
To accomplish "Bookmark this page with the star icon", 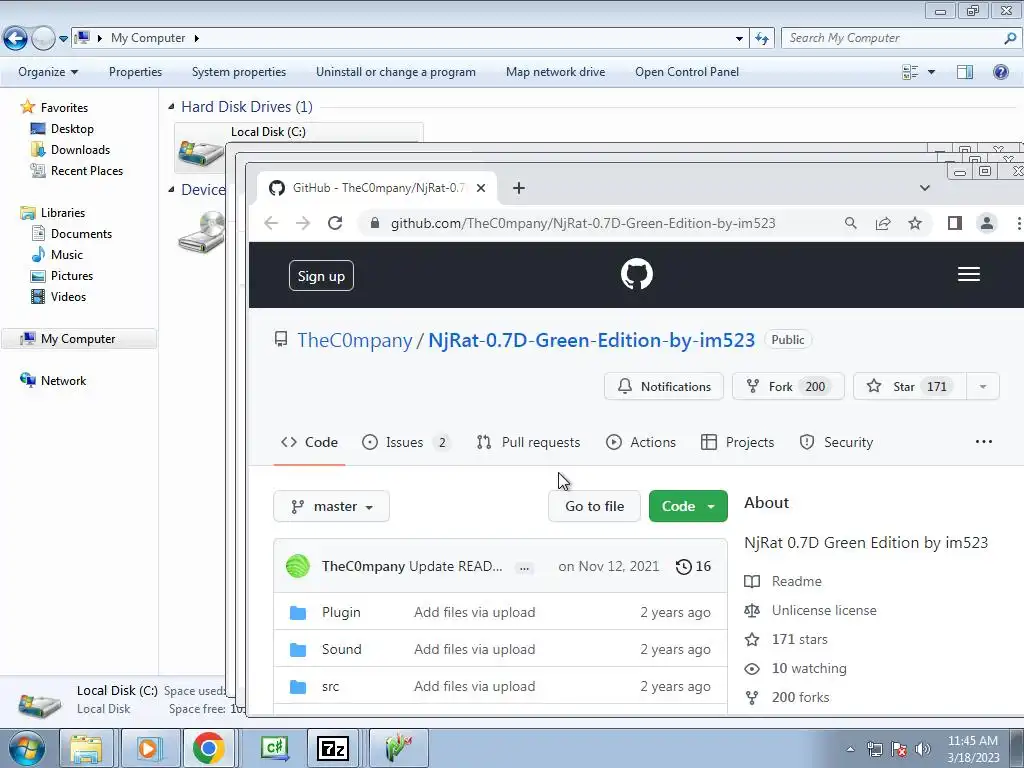I will 915,223.
